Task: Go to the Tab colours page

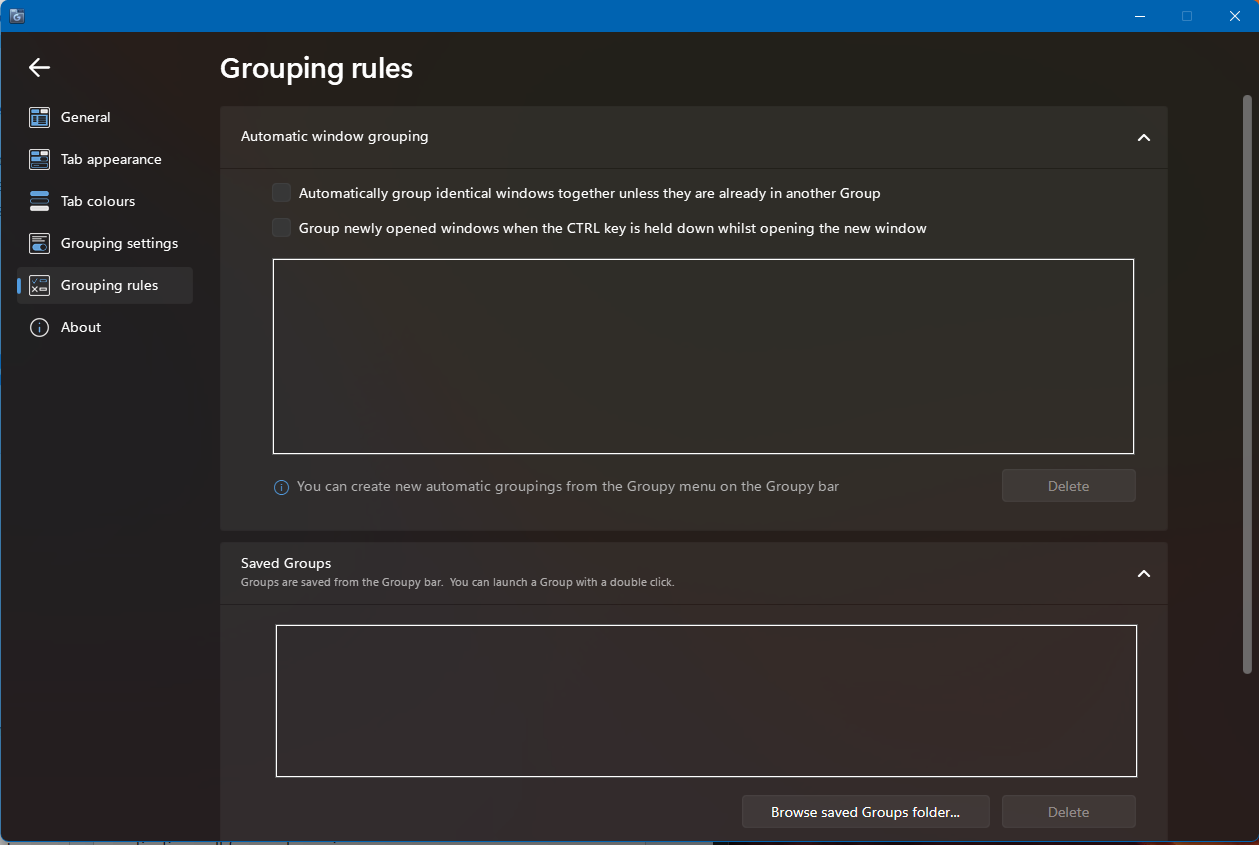Action: [105, 201]
